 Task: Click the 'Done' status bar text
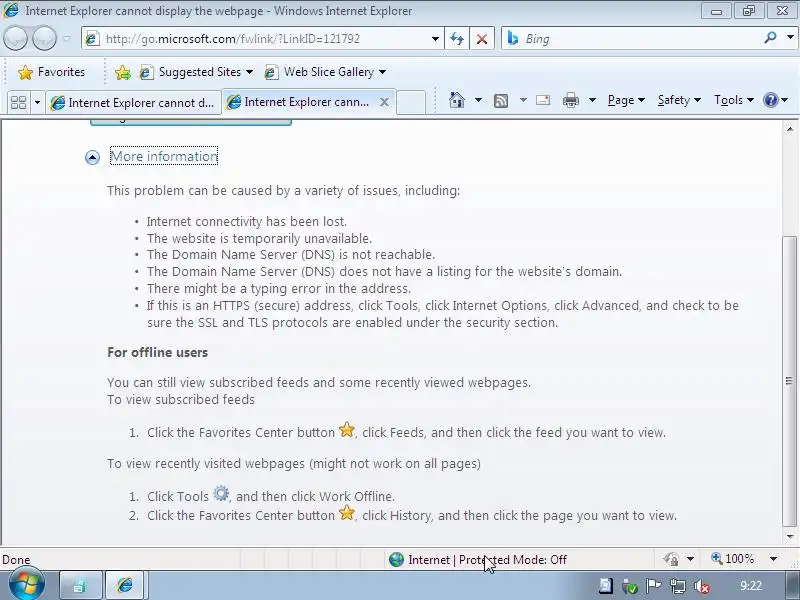(x=16, y=560)
